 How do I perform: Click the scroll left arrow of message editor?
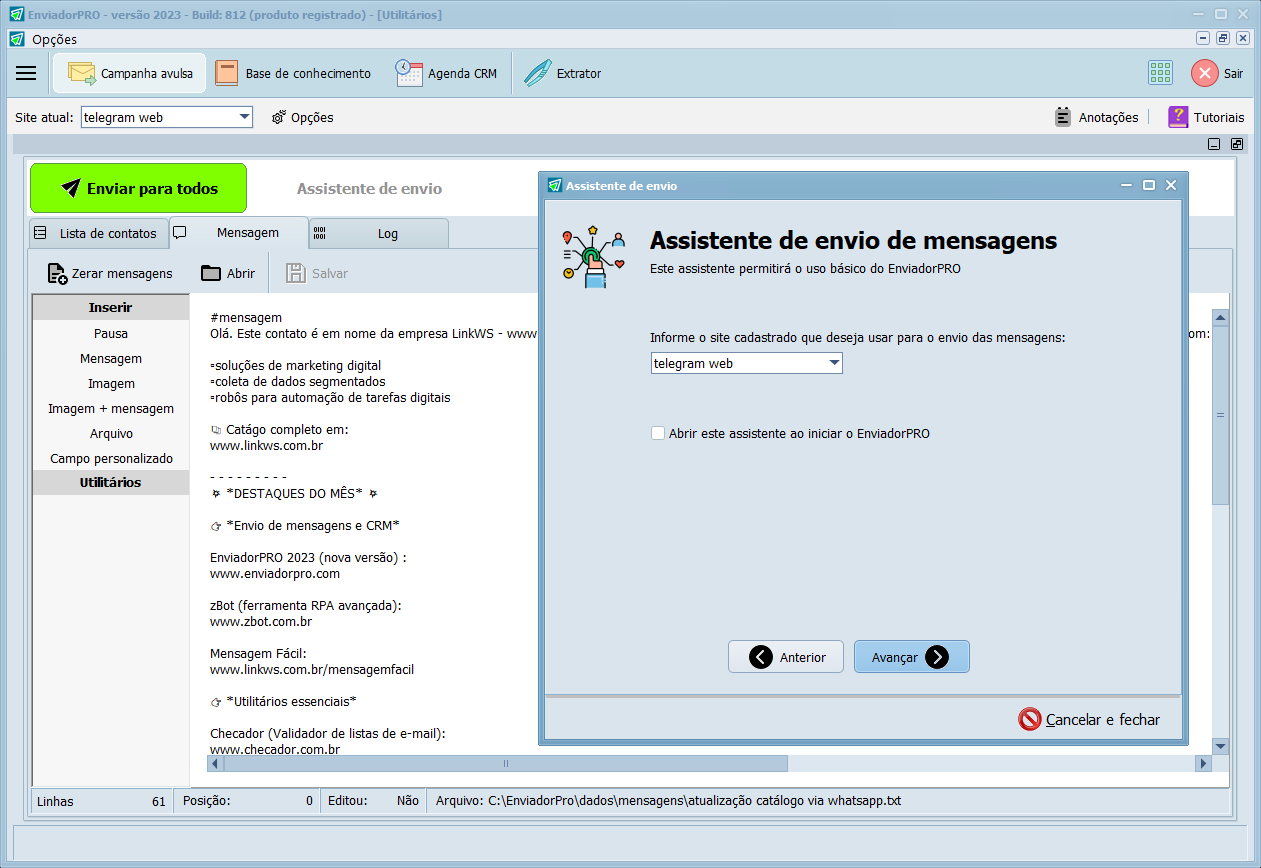tap(215, 763)
